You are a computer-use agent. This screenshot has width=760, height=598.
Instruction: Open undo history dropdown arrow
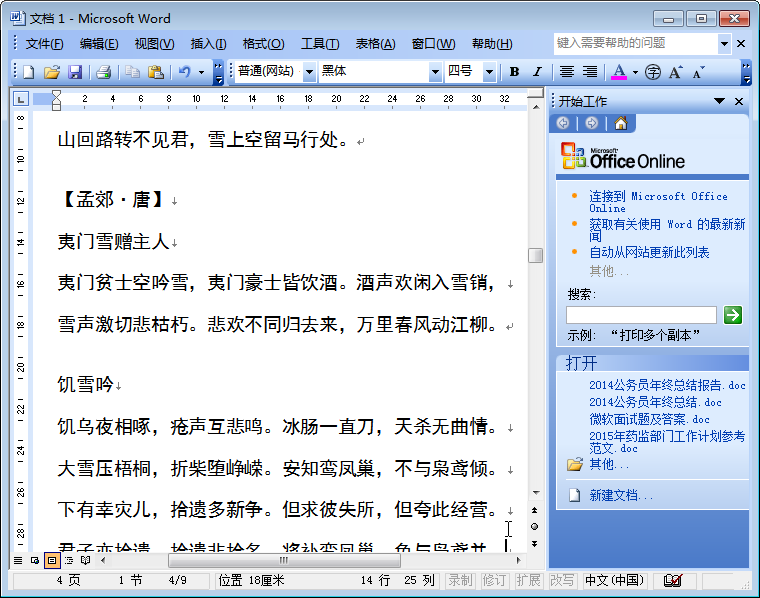click(x=201, y=73)
